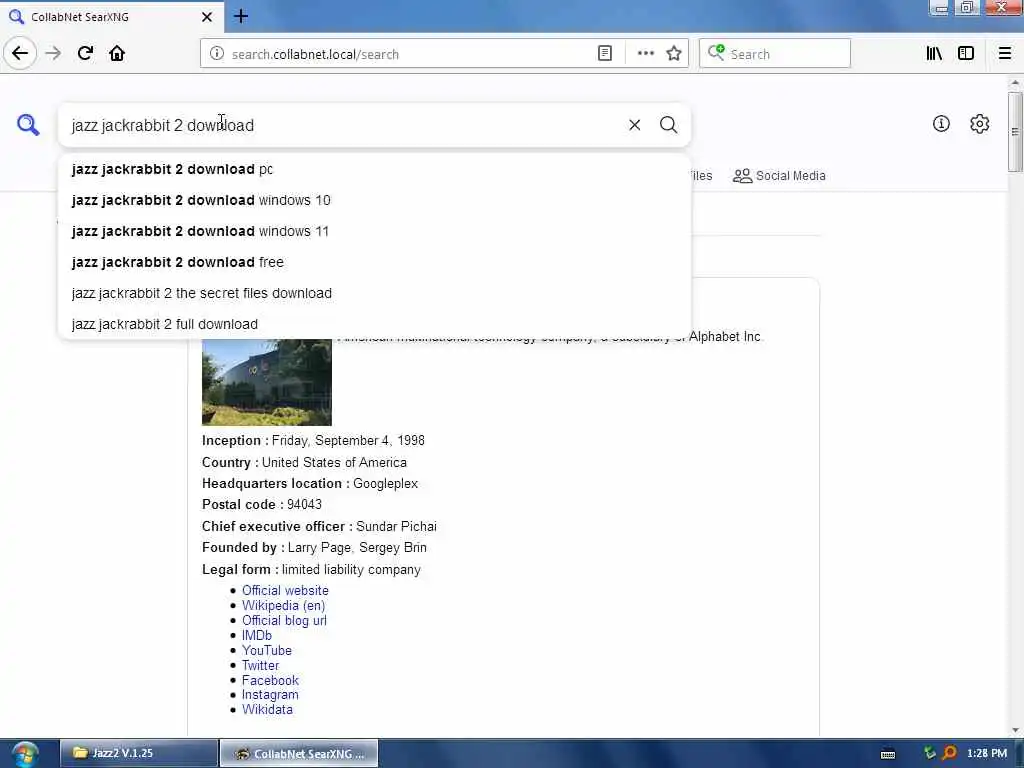This screenshot has width=1024, height=768.
Task: Open the browser hamburger menu
Action: click(x=1005, y=54)
